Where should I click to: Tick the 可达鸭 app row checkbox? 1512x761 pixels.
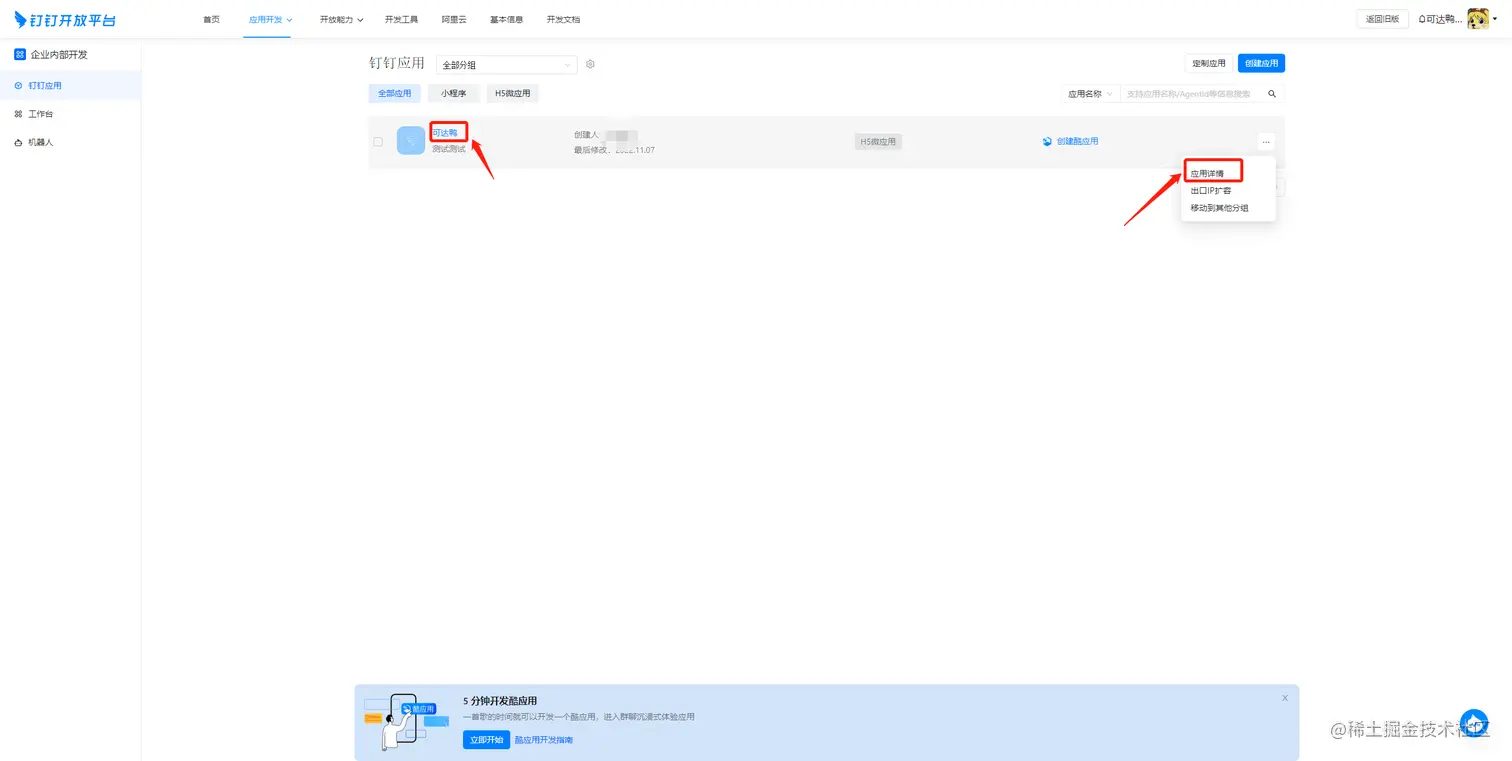[x=378, y=142]
